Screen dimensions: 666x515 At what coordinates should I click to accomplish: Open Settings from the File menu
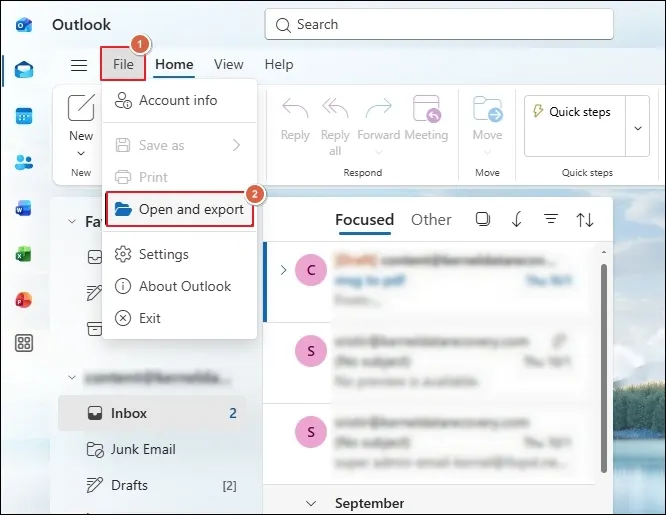tap(179, 254)
